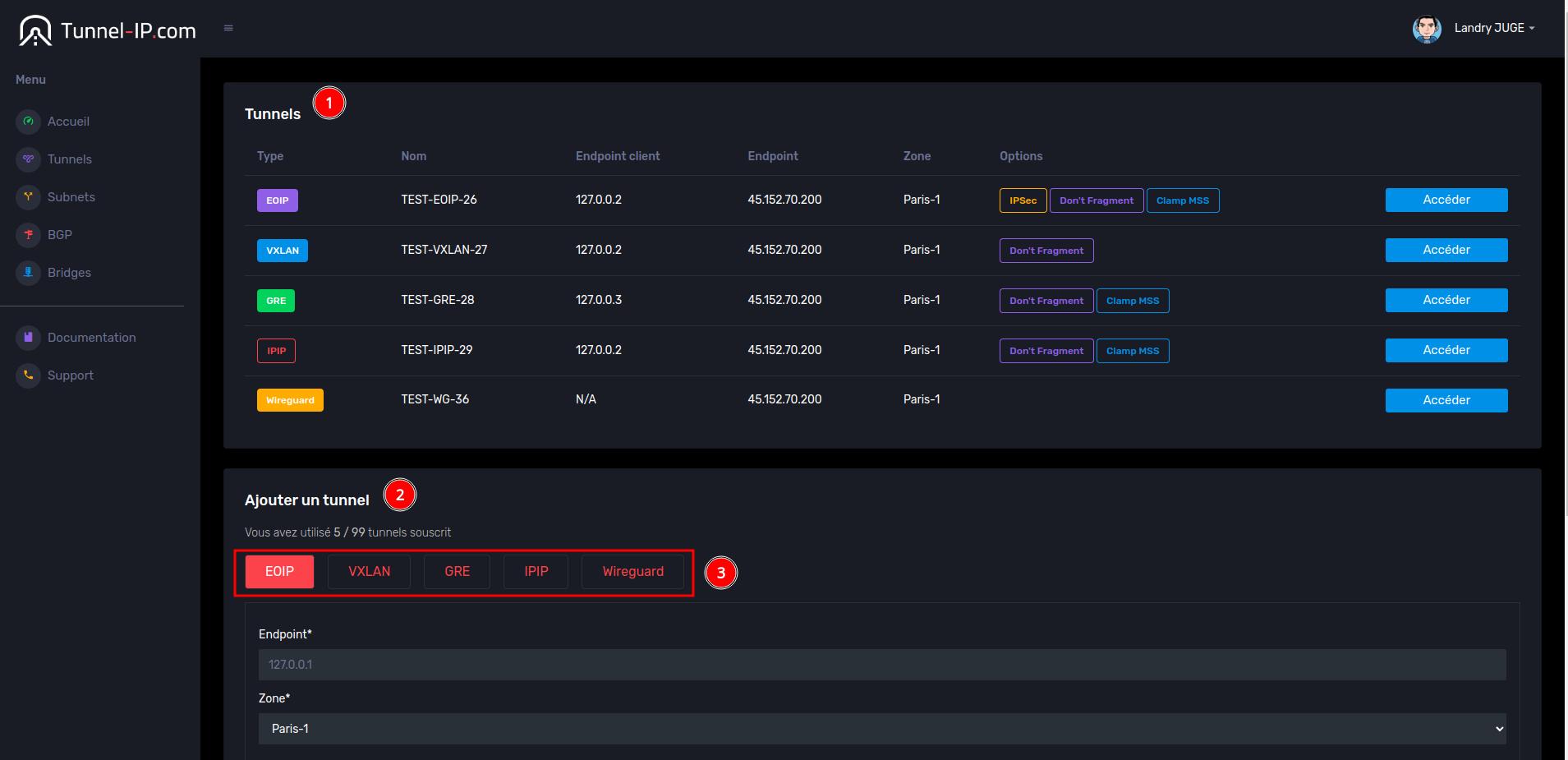Click the Bridges icon in sidebar
Image resolution: width=1568 pixels, height=760 pixels.
click(28, 273)
